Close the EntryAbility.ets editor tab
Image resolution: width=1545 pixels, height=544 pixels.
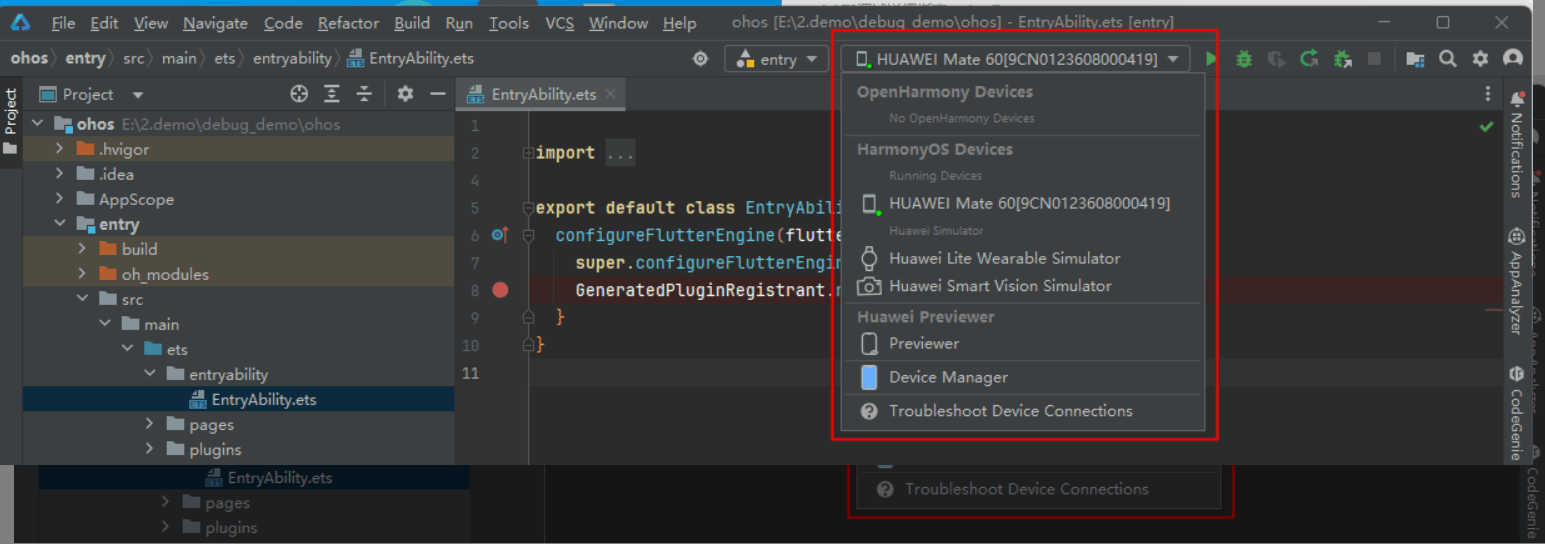pos(611,94)
